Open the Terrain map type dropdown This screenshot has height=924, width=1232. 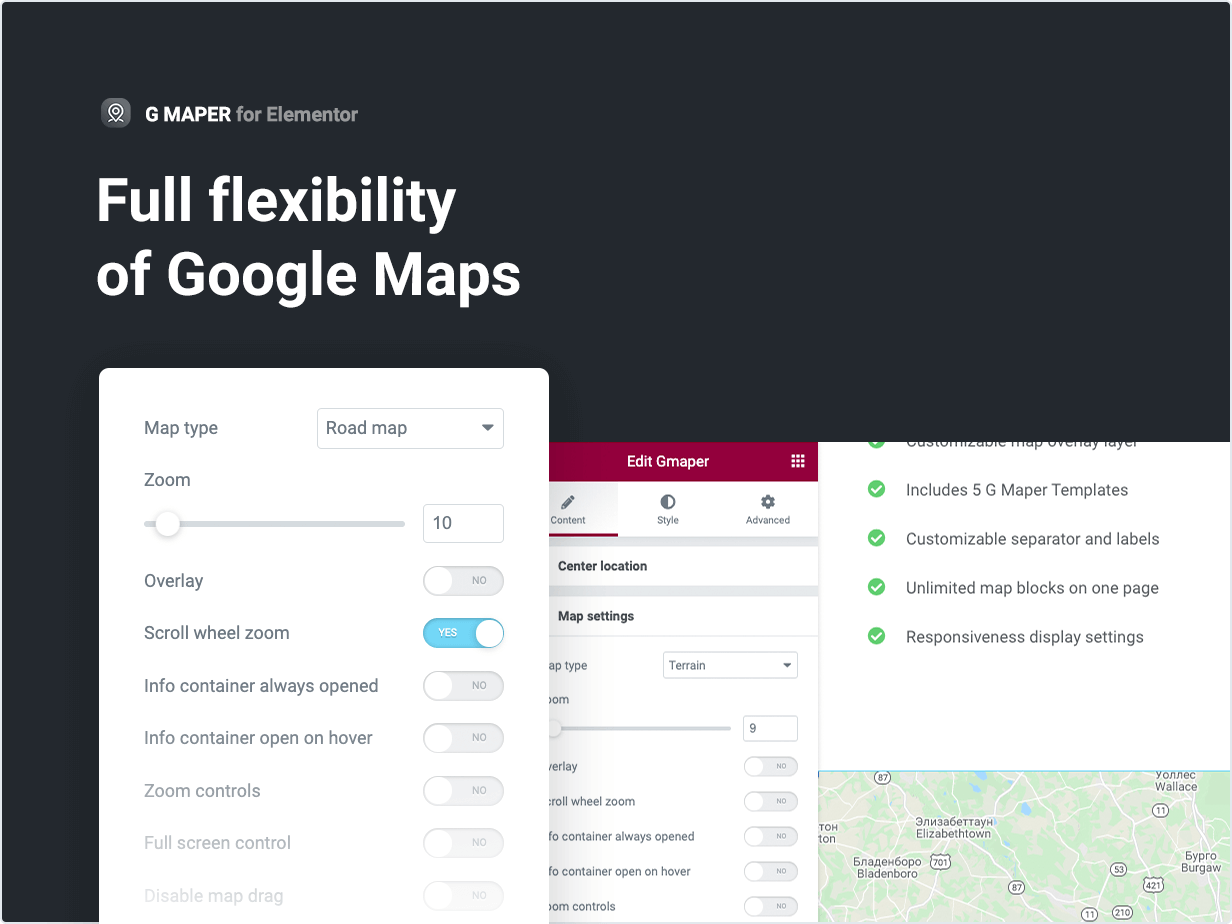click(730, 665)
